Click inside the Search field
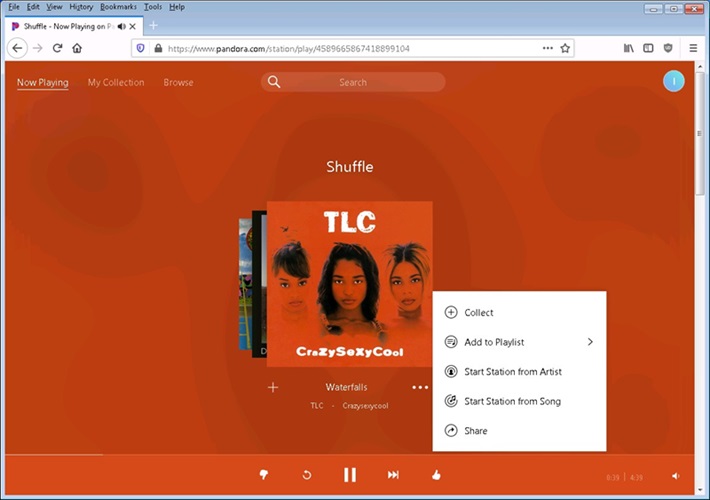 [x=353, y=82]
